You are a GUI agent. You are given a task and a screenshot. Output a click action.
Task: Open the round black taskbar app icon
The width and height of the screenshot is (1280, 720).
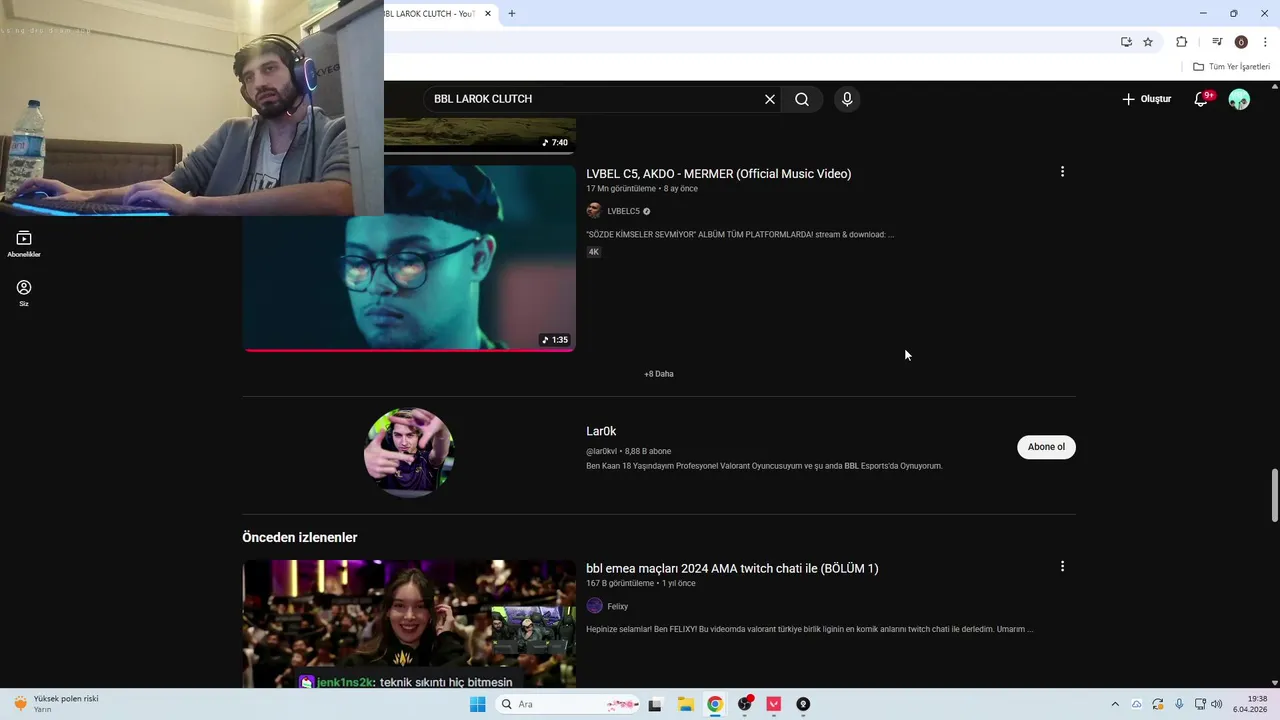(803, 704)
